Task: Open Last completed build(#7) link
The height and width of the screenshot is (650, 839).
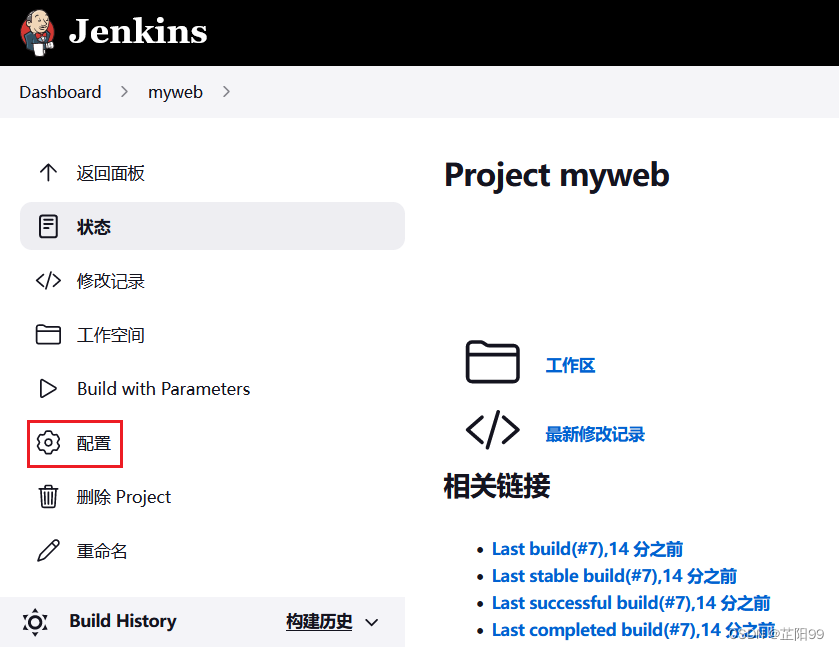Action: click(x=633, y=630)
